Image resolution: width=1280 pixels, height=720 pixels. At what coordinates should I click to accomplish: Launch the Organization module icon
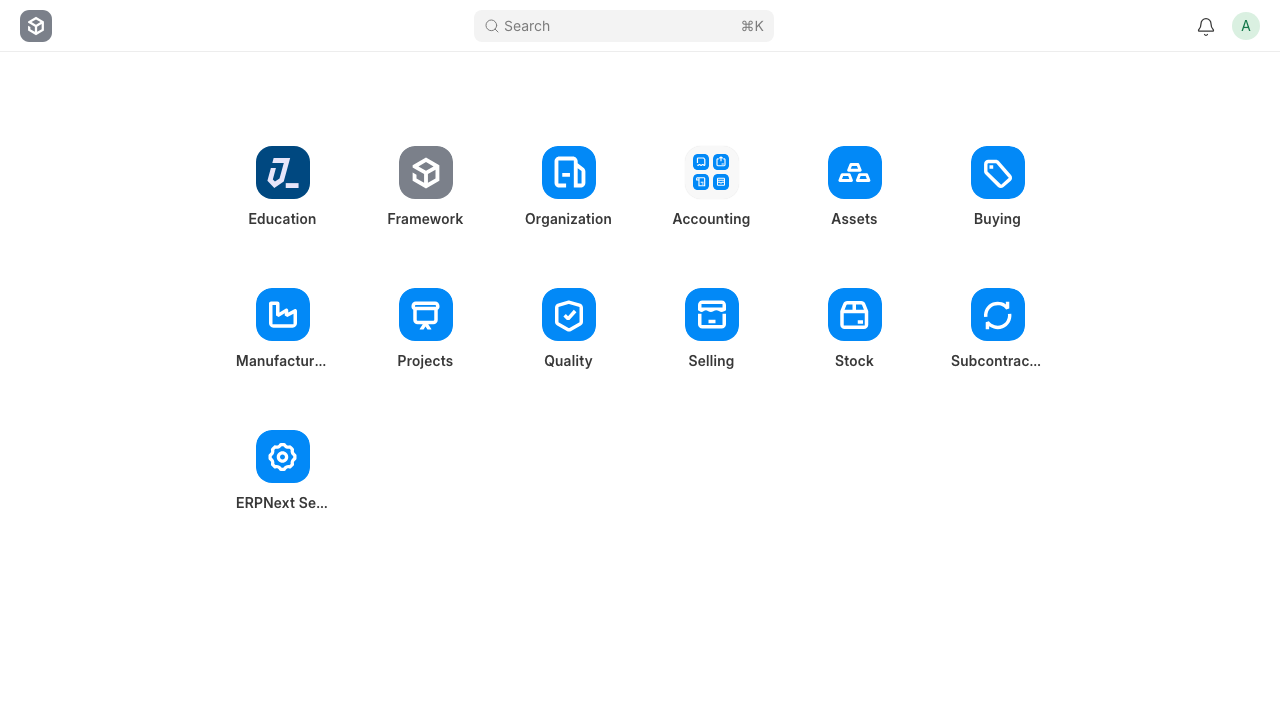click(569, 173)
